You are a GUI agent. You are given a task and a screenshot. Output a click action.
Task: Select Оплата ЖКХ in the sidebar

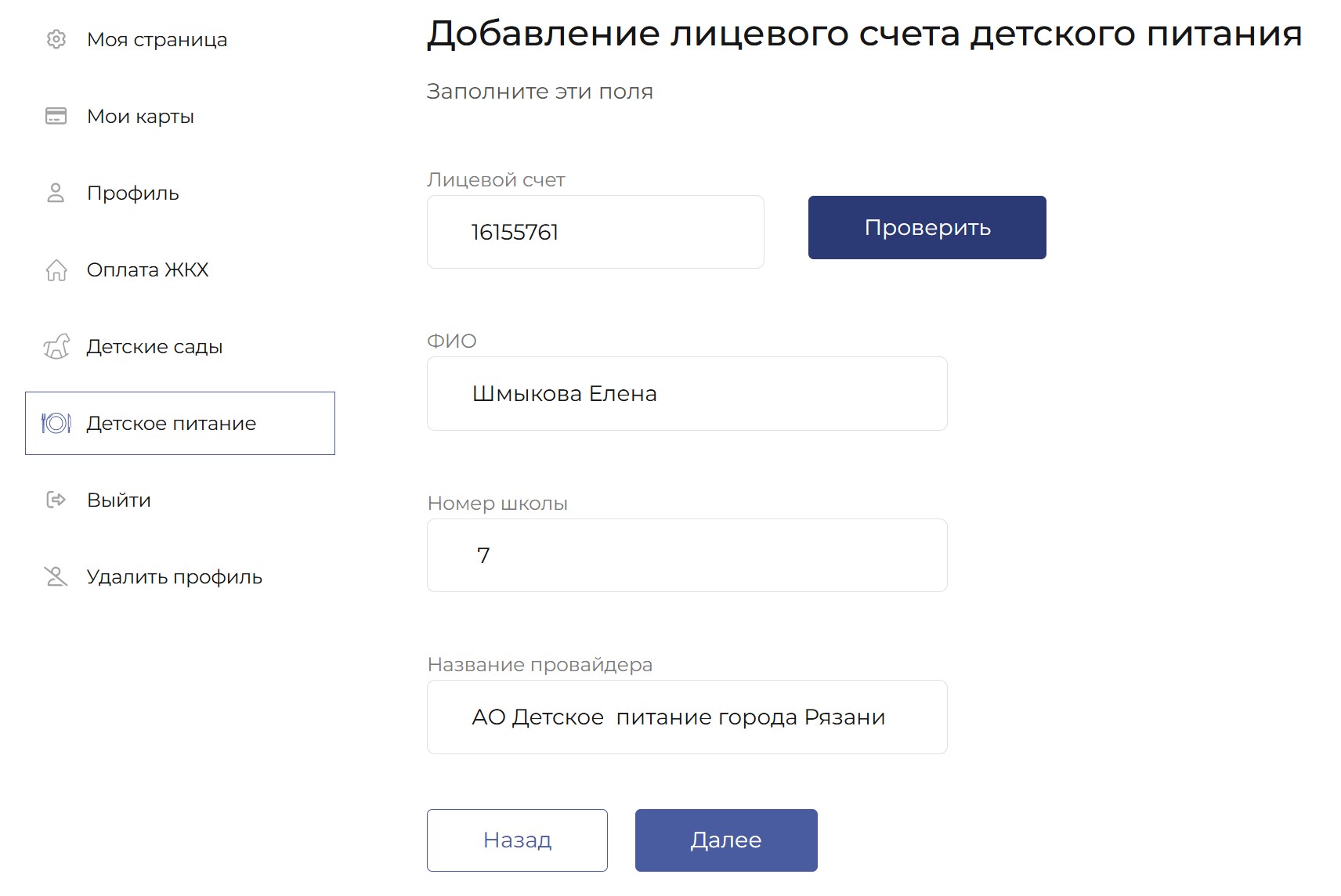pos(147,270)
